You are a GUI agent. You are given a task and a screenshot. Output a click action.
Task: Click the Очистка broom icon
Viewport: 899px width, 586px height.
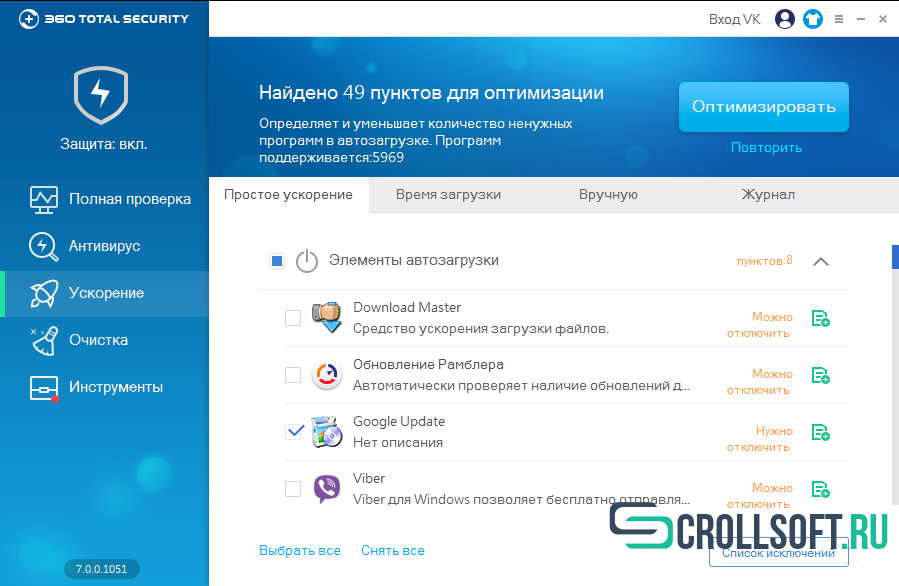(x=44, y=341)
